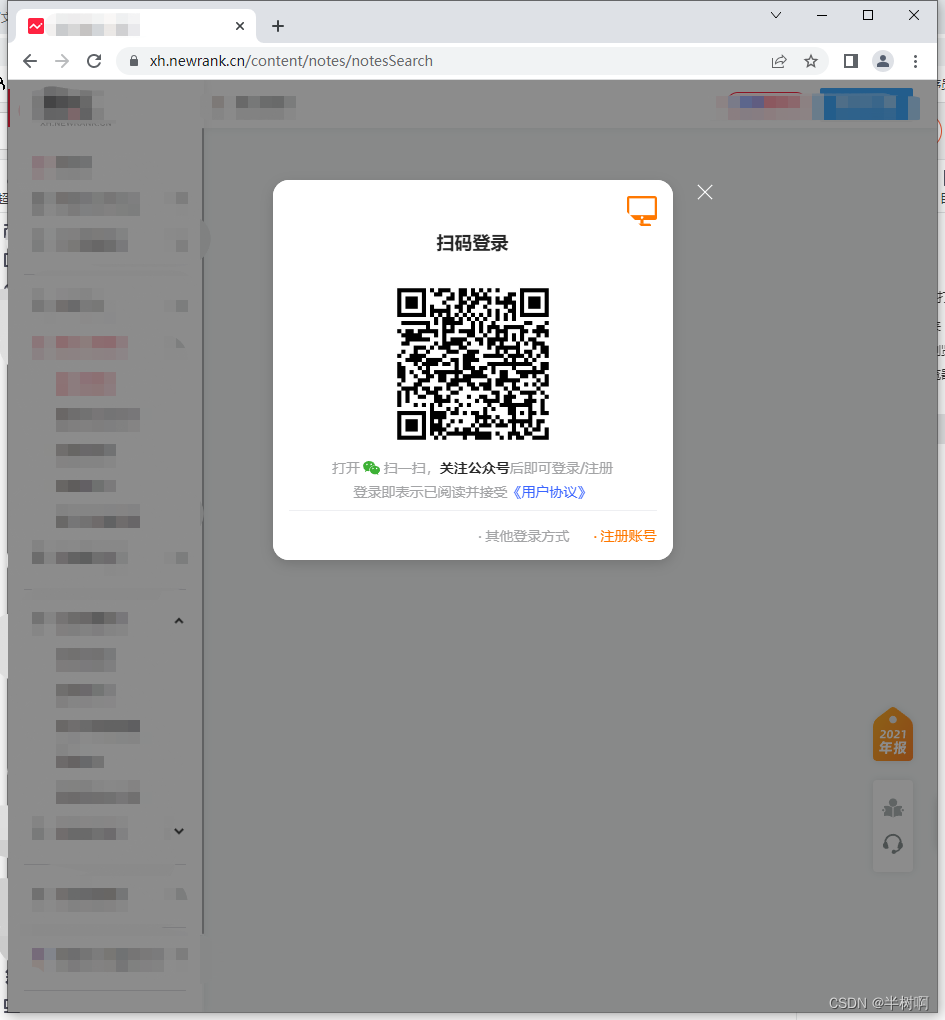Switch to computer login via orange monitor icon
This screenshot has height=1020, width=945.
coord(641,211)
